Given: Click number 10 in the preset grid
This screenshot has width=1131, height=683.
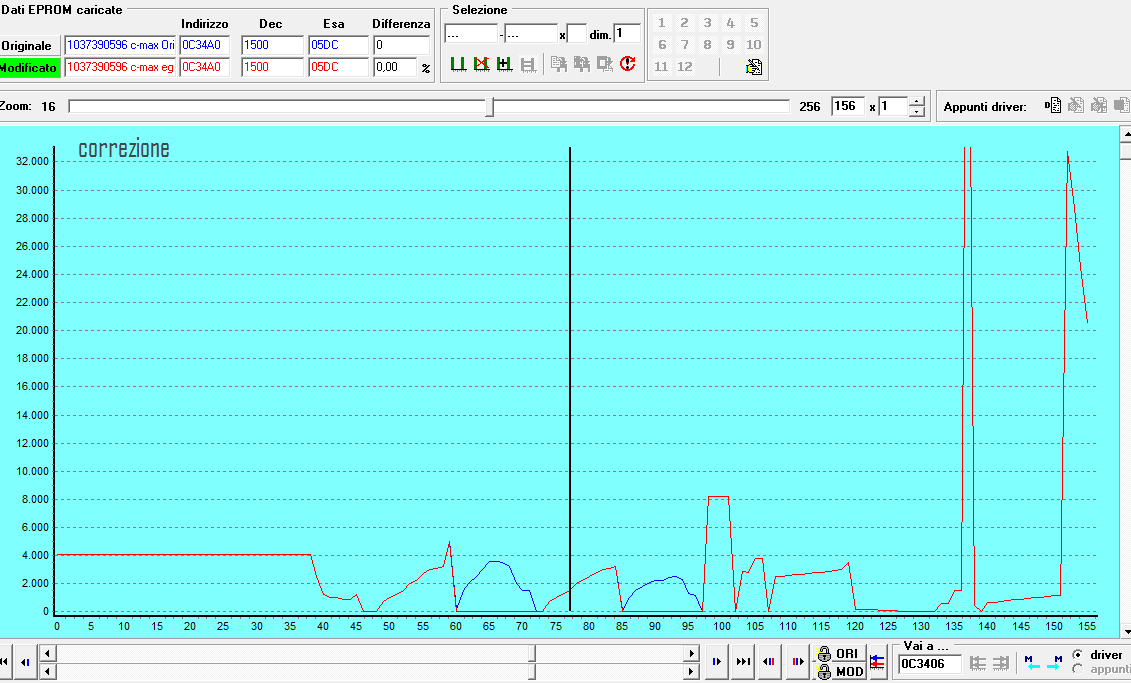Looking at the screenshot, I should pos(754,45).
